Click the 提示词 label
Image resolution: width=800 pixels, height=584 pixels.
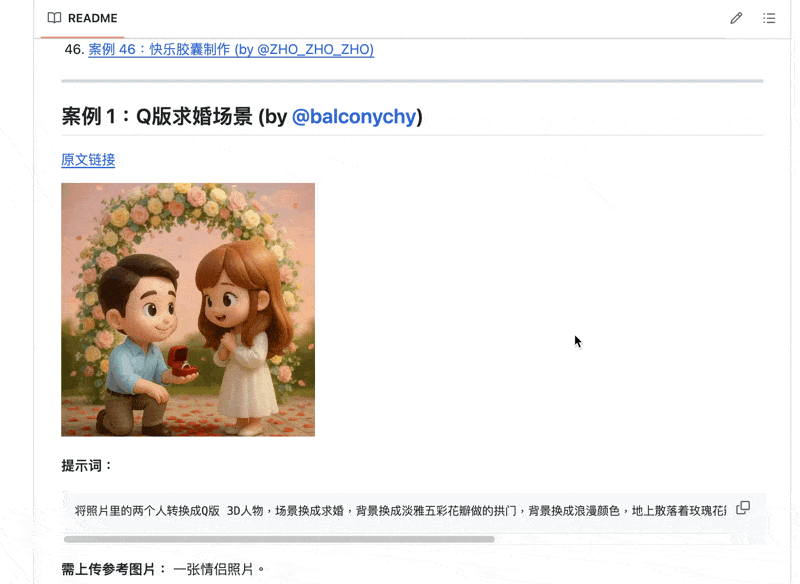(x=87, y=466)
